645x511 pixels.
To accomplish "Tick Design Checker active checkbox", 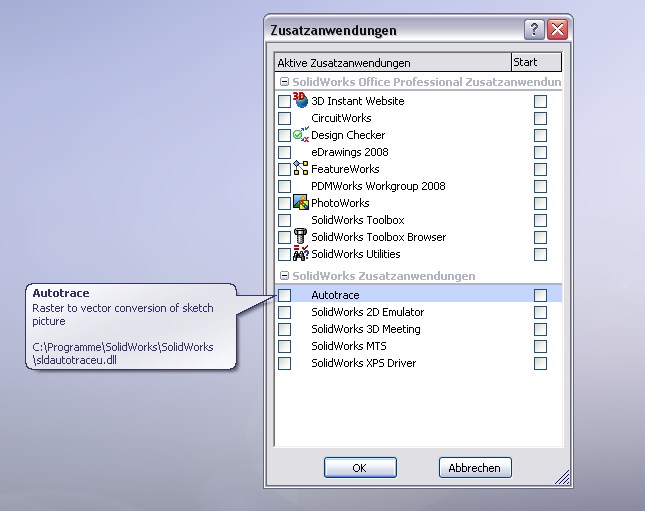I will (284, 135).
